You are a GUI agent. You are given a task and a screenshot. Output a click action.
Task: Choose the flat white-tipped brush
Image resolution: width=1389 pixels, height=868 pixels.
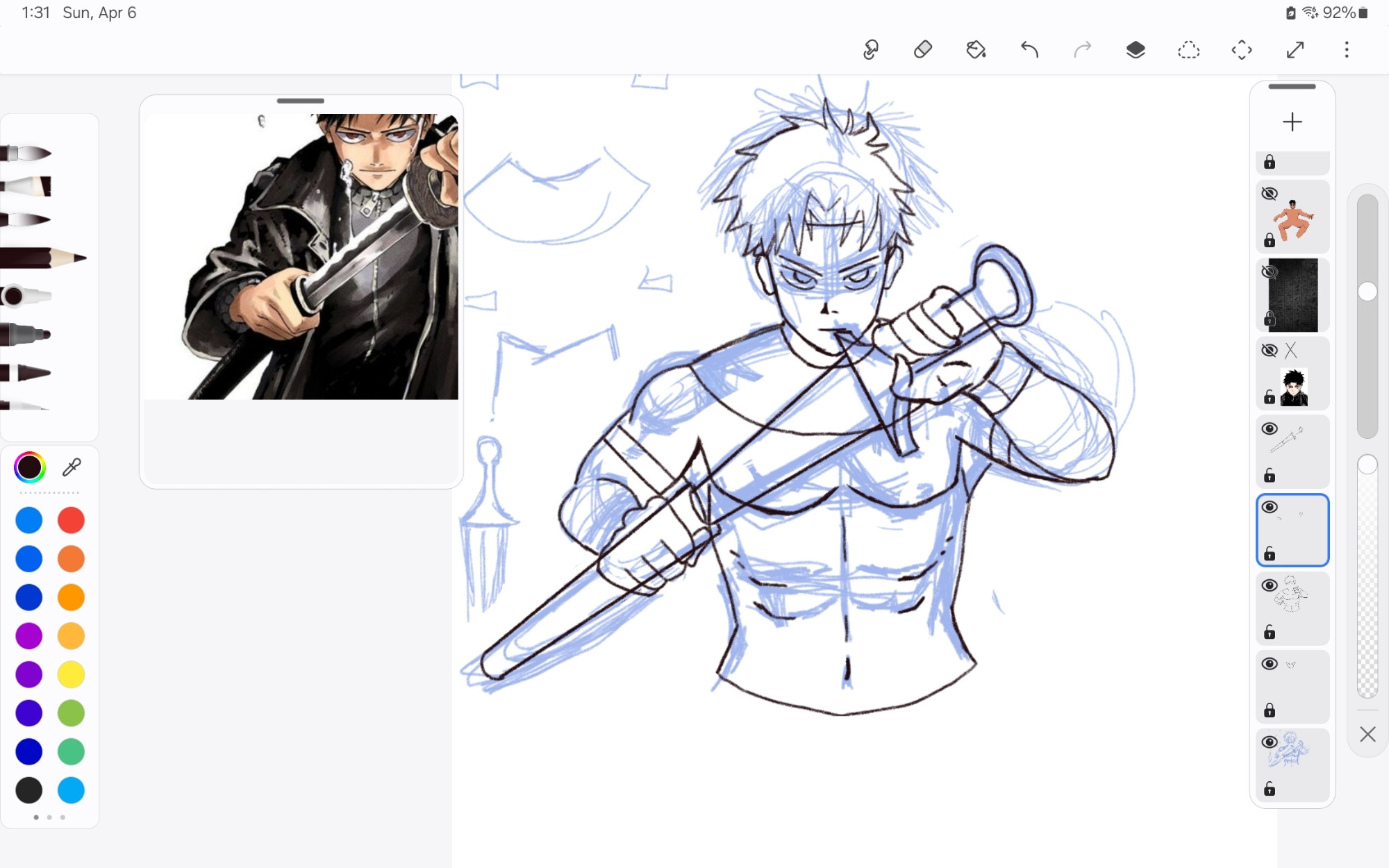[x=26, y=186]
